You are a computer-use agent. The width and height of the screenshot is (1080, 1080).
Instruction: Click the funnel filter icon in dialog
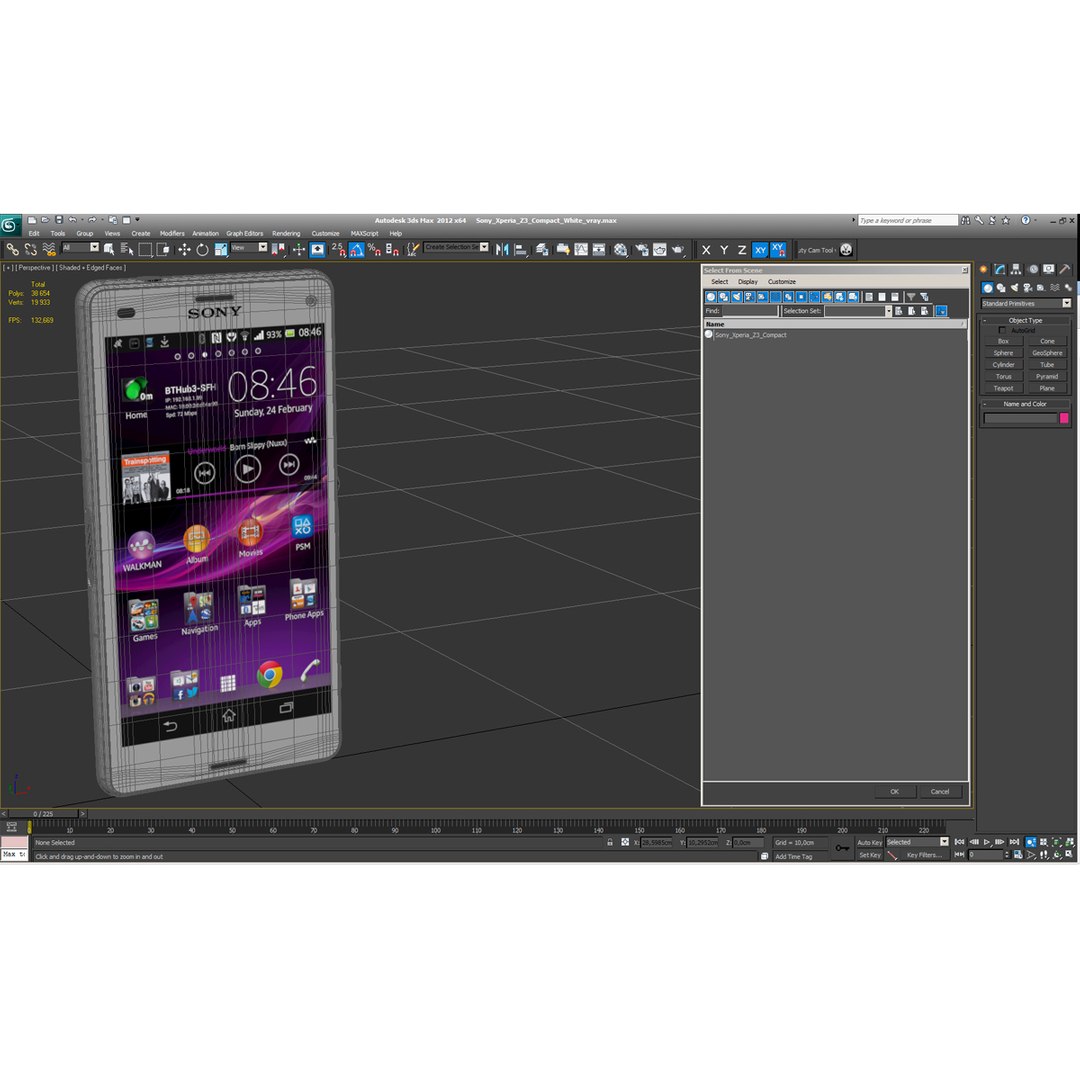pyautogui.click(x=911, y=297)
